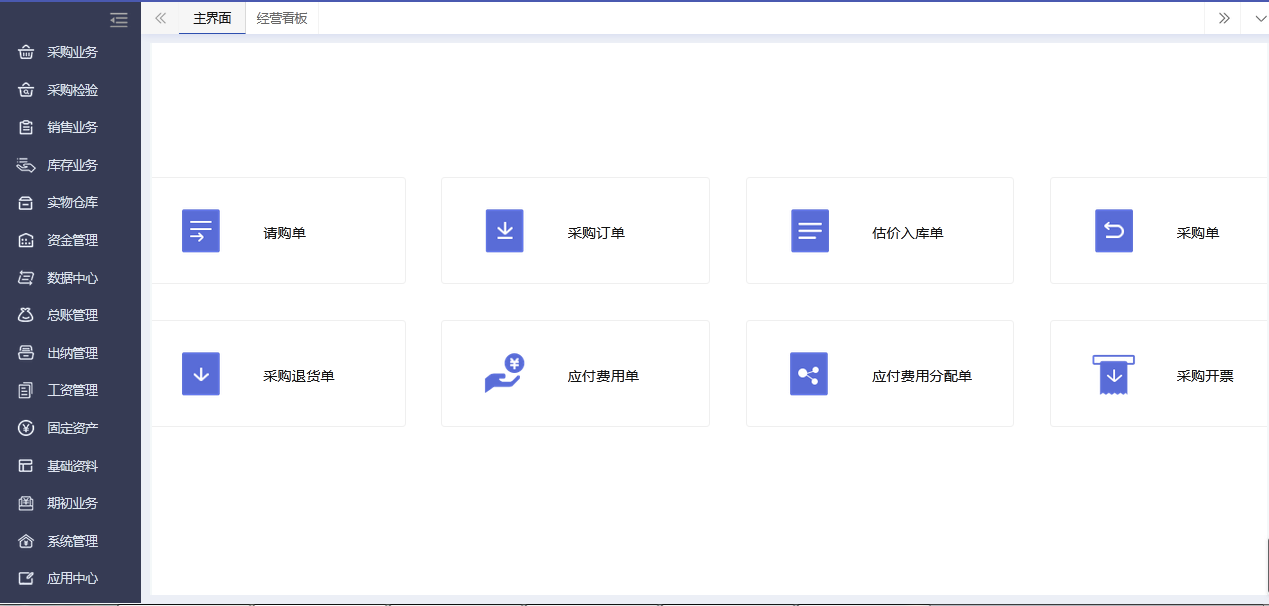This screenshot has width=1269, height=606.
Task: Click the 应用中心 sidebar entry
Action: 70,578
